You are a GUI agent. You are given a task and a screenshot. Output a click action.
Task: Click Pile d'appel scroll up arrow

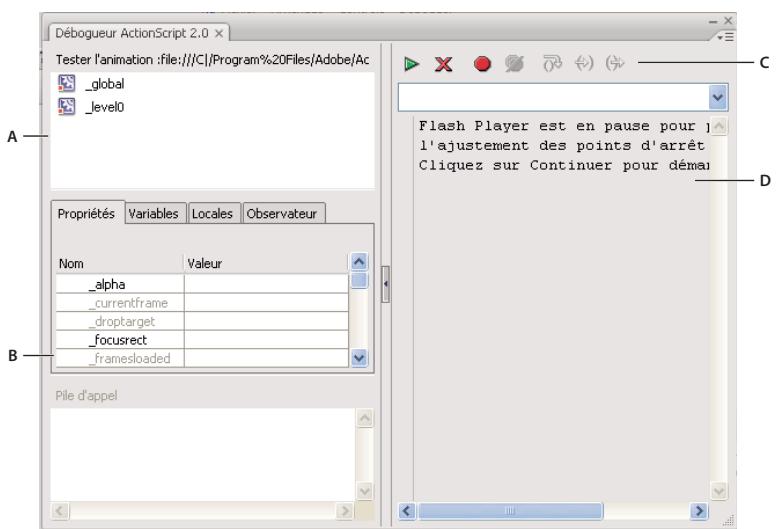pos(365,418)
